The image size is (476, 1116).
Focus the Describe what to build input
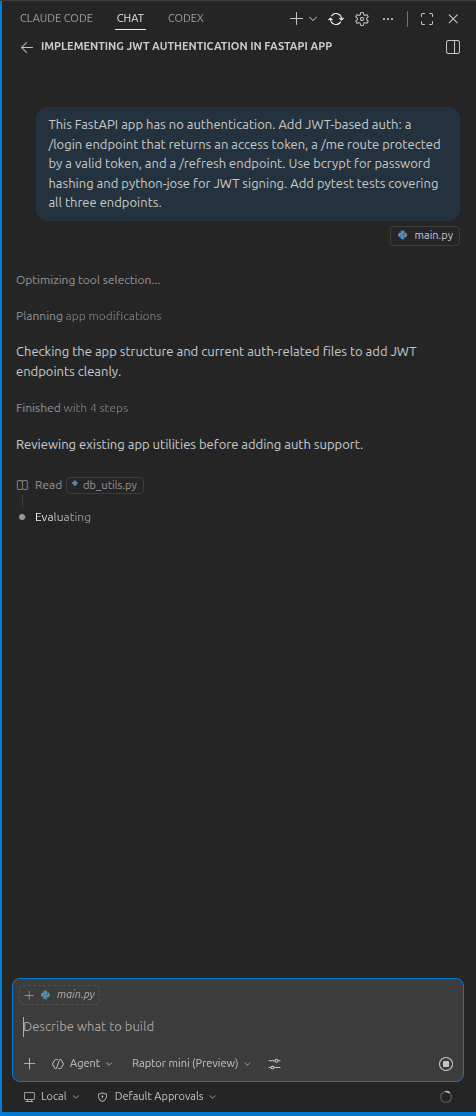click(238, 1026)
